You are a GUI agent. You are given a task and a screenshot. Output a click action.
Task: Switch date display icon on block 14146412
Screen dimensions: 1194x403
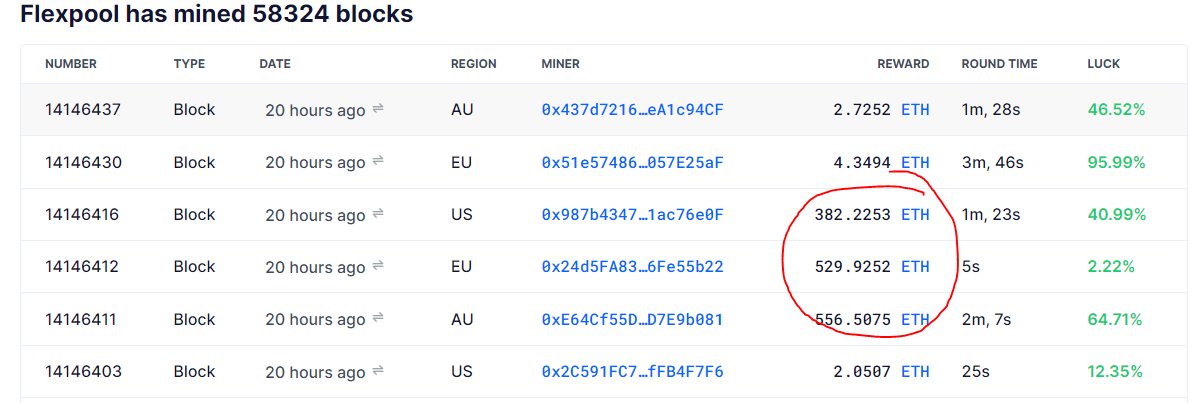pyautogui.click(x=378, y=266)
